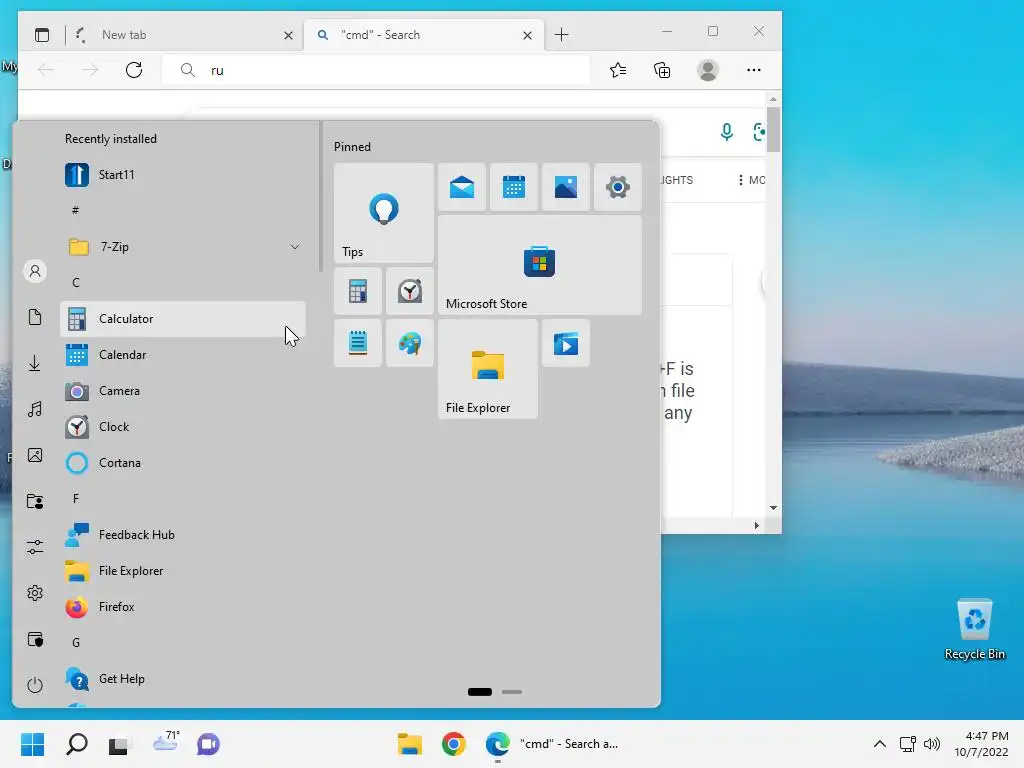Viewport: 1024px width, 768px height.
Task: Toggle Edge tab actions menu icon
Action: pyautogui.click(x=42, y=35)
